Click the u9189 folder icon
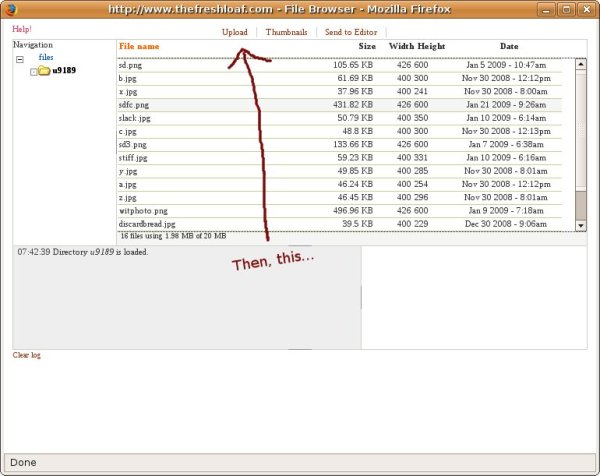Screen dimensions: 600x476 [x=44, y=71]
